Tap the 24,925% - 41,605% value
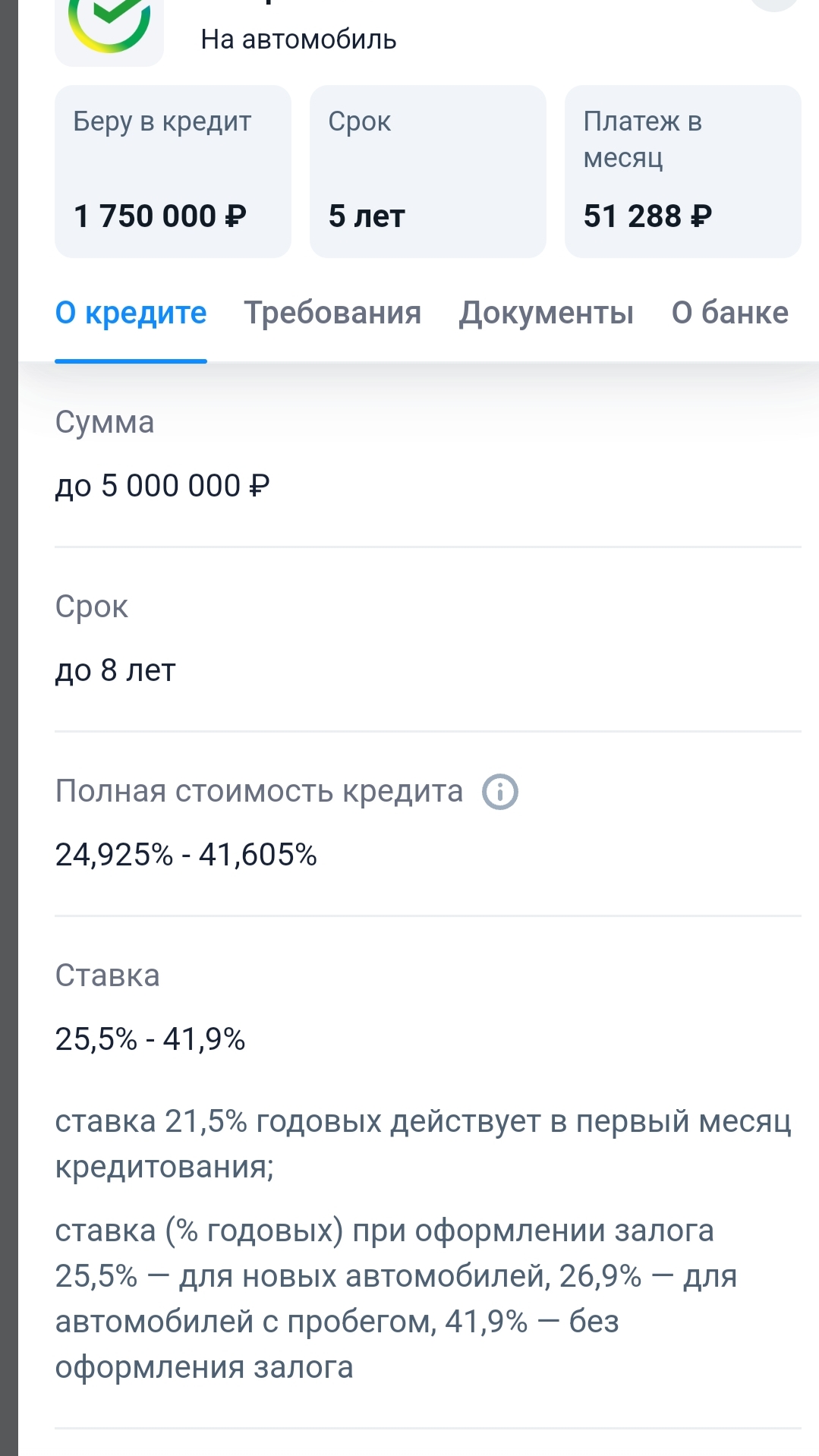This screenshot has width=819, height=1456. [186, 855]
